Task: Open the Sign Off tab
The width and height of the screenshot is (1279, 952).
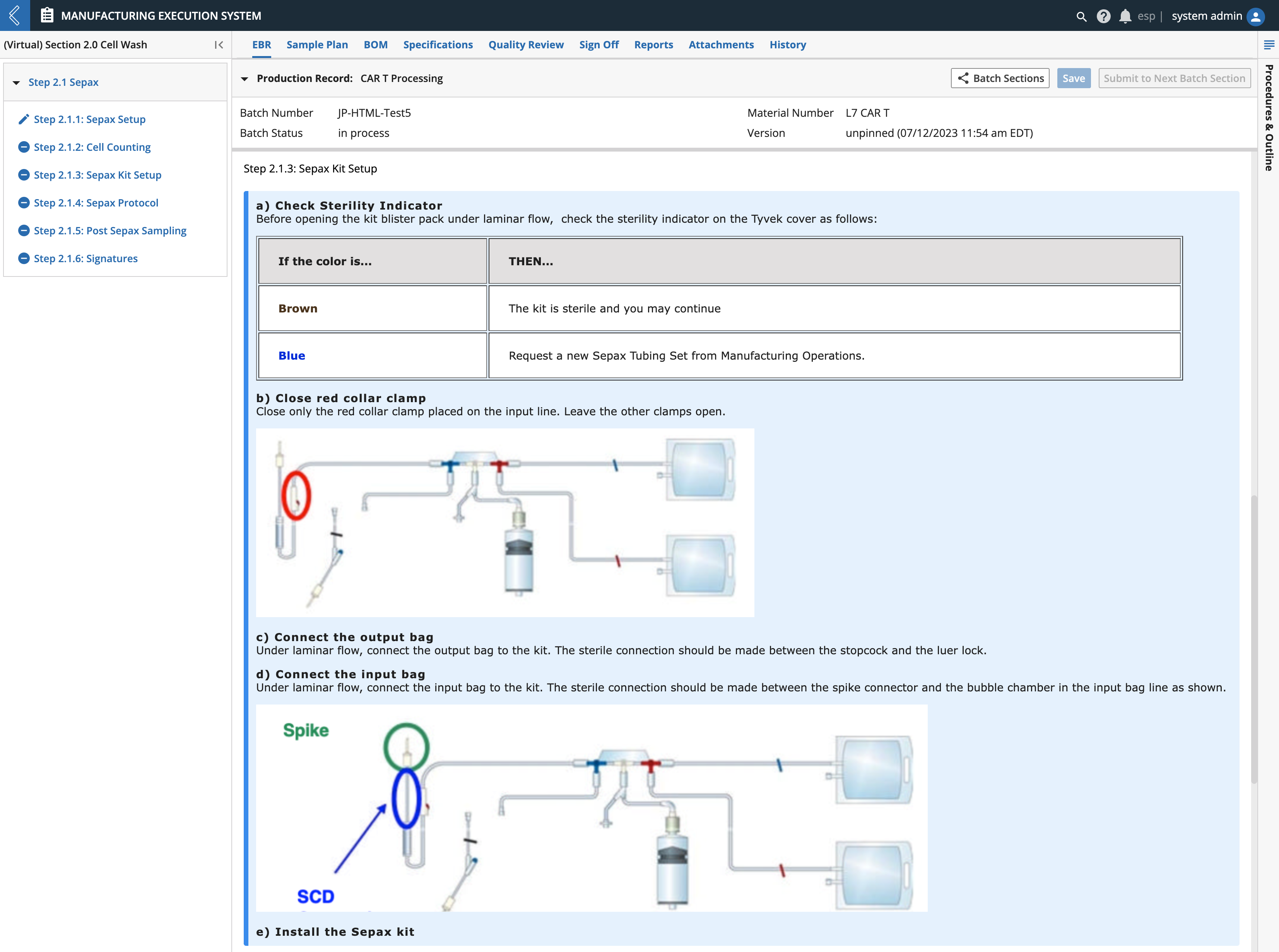Action: pyautogui.click(x=598, y=44)
